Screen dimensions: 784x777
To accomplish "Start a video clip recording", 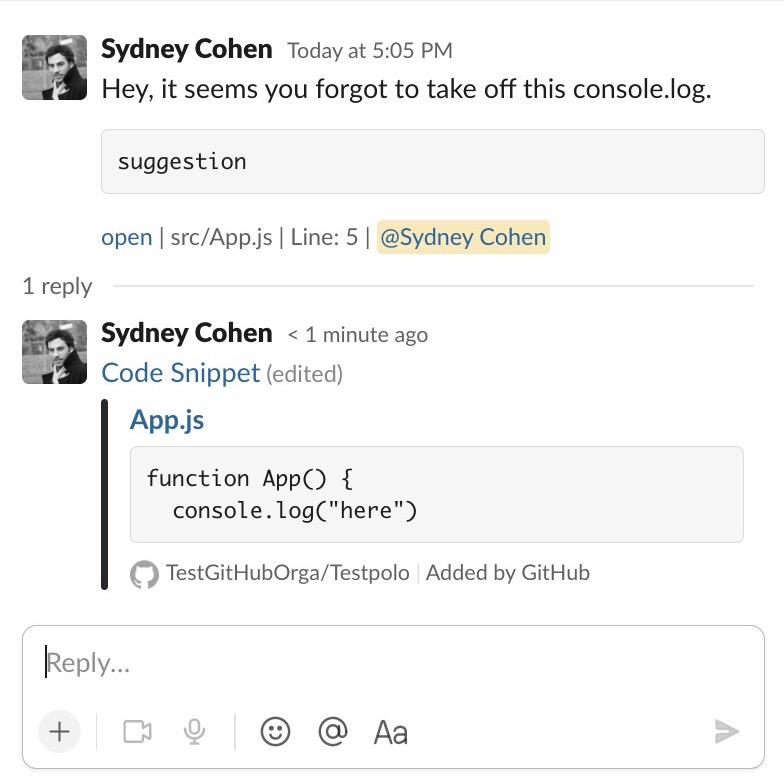I will [x=138, y=732].
